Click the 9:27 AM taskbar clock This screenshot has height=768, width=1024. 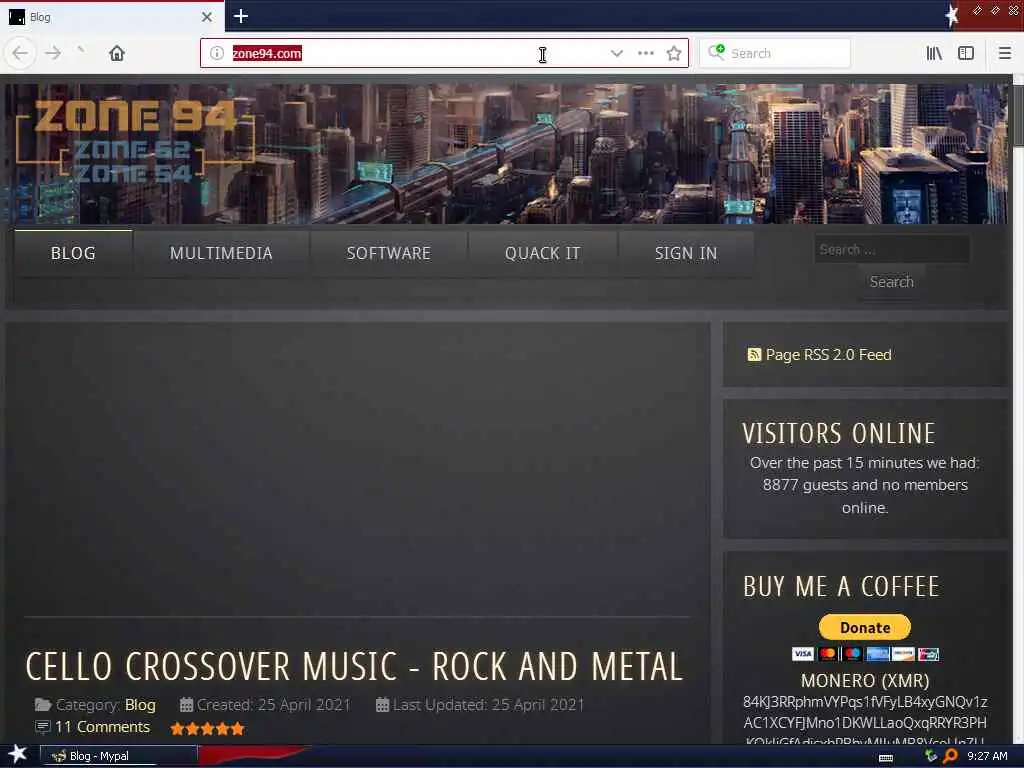[x=987, y=756]
